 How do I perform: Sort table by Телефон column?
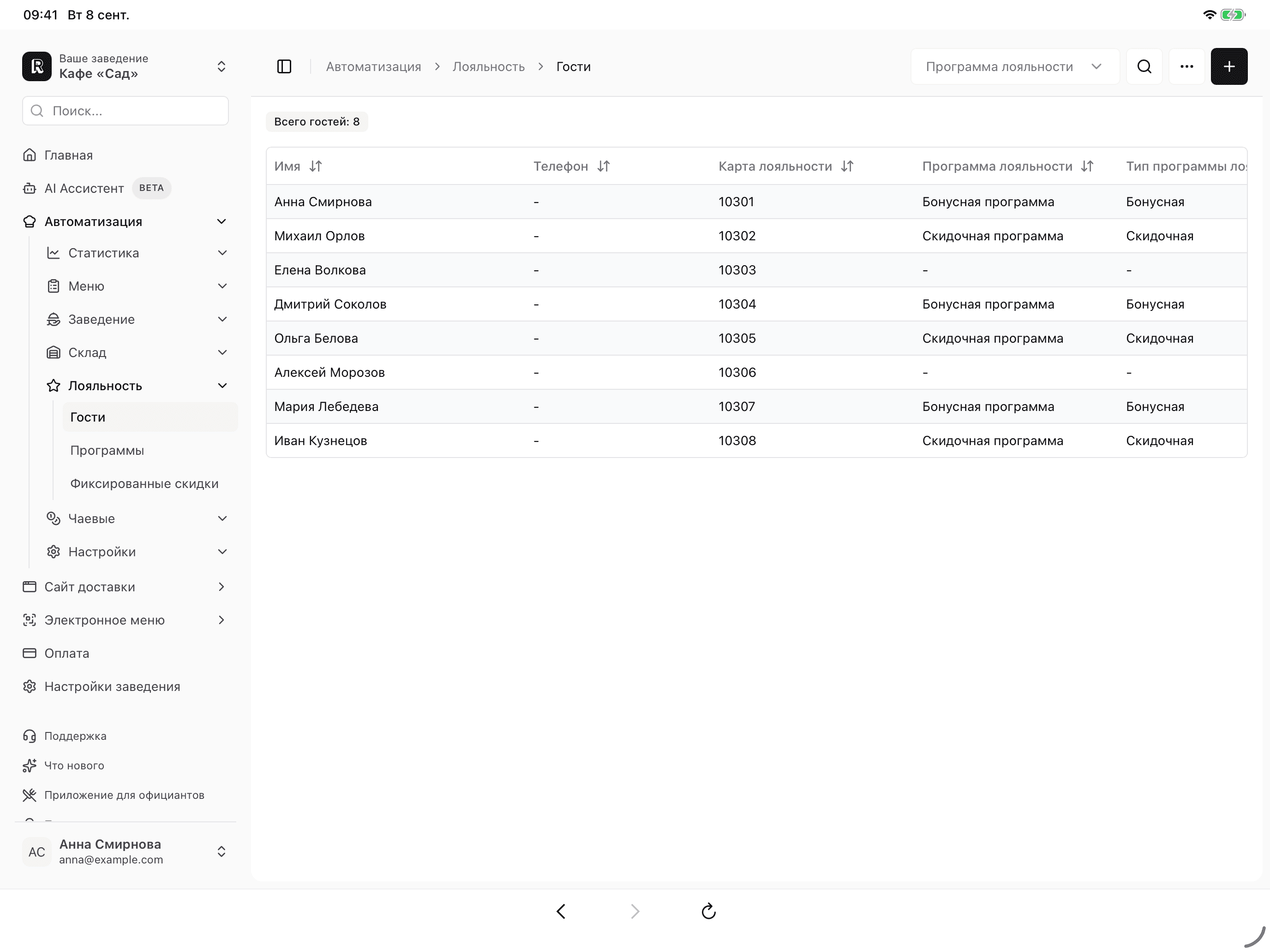[x=604, y=167]
